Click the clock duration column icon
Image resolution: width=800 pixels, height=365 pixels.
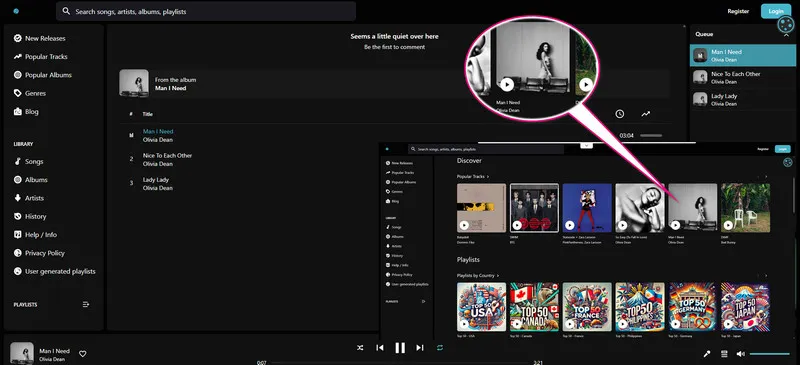tap(619, 114)
